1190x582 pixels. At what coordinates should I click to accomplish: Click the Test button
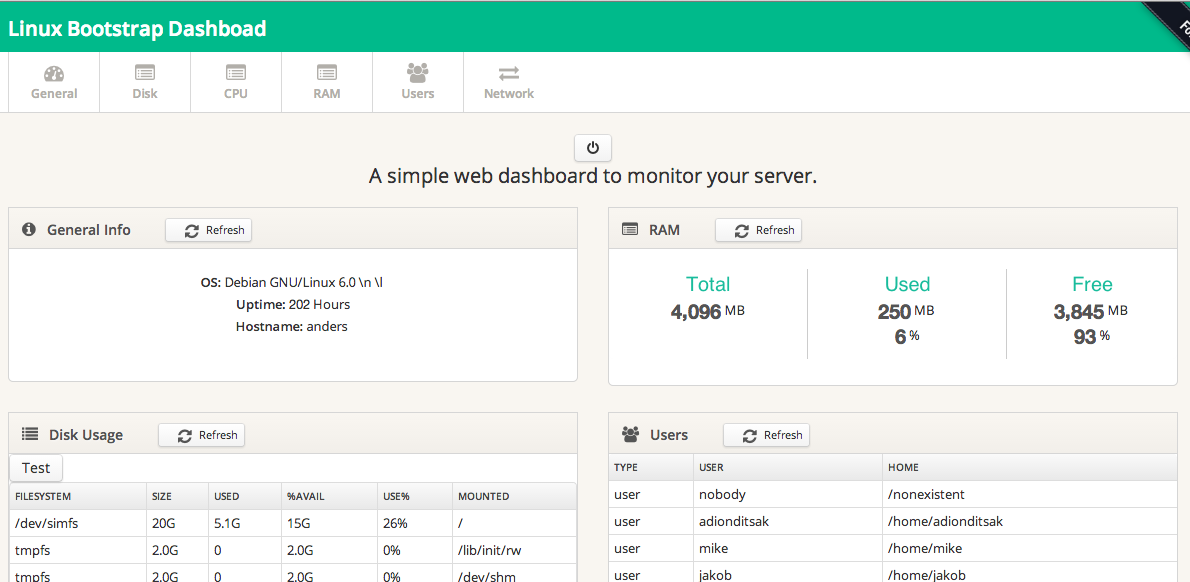(x=36, y=468)
